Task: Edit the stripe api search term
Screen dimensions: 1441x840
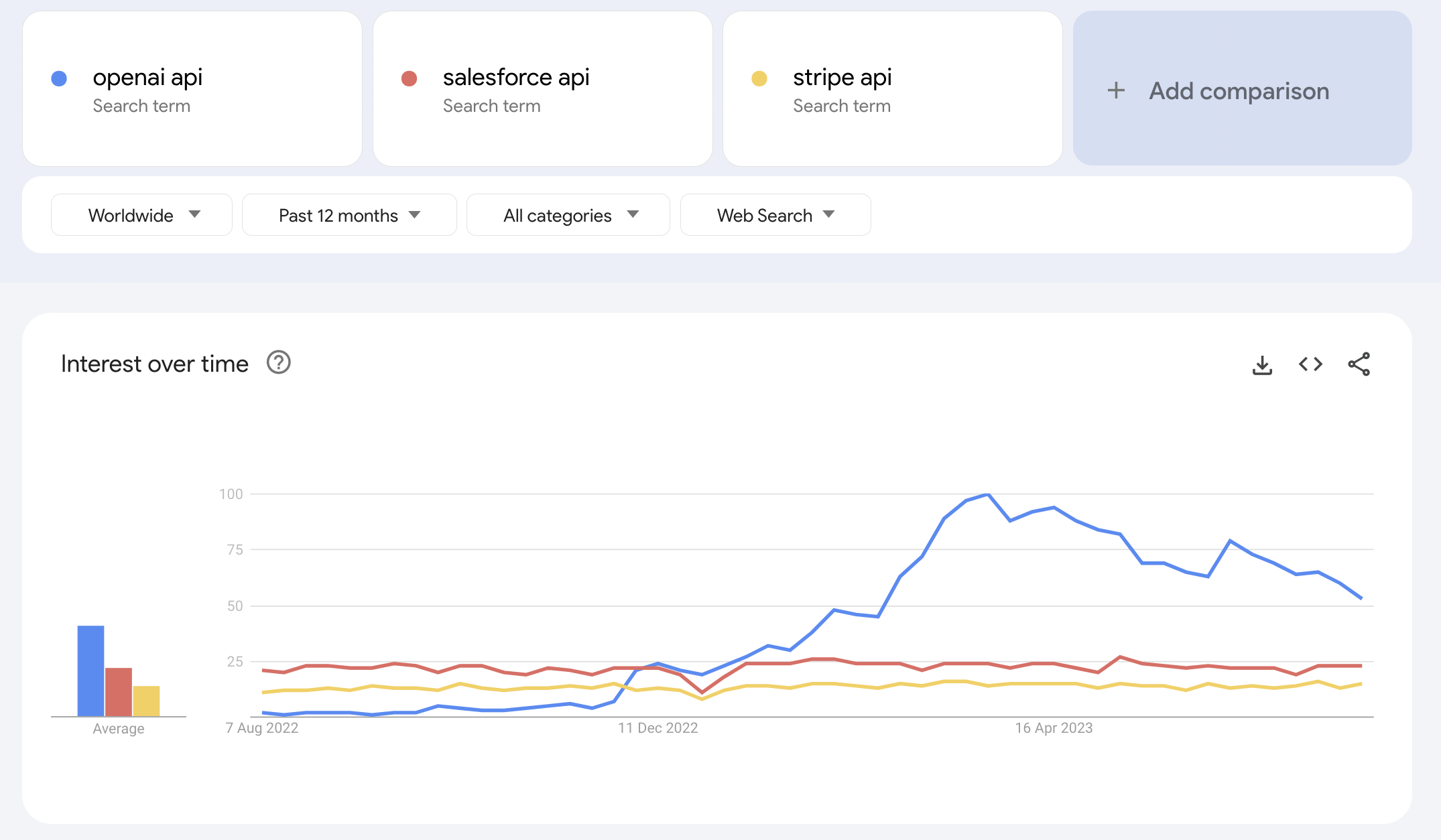Action: click(x=842, y=78)
